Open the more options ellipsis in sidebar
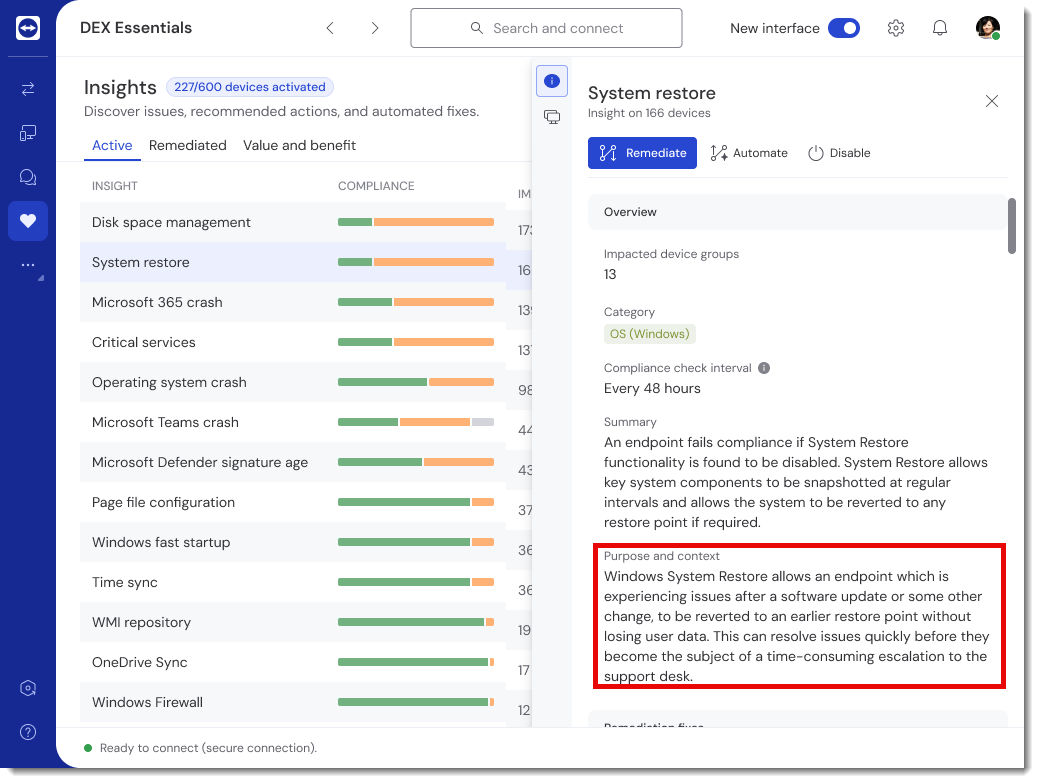Image resolution: width=1039 pixels, height=783 pixels. point(28,264)
